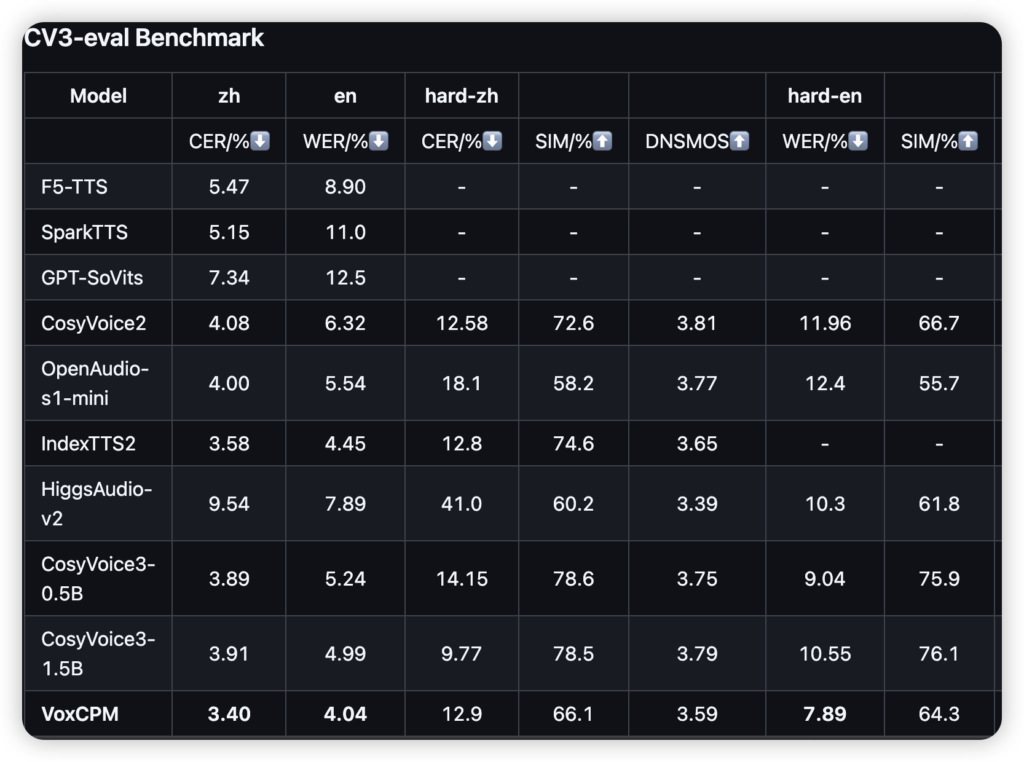1024x762 pixels.
Task: Click the "64.3" value for VoxCPM
Action: click(939, 714)
